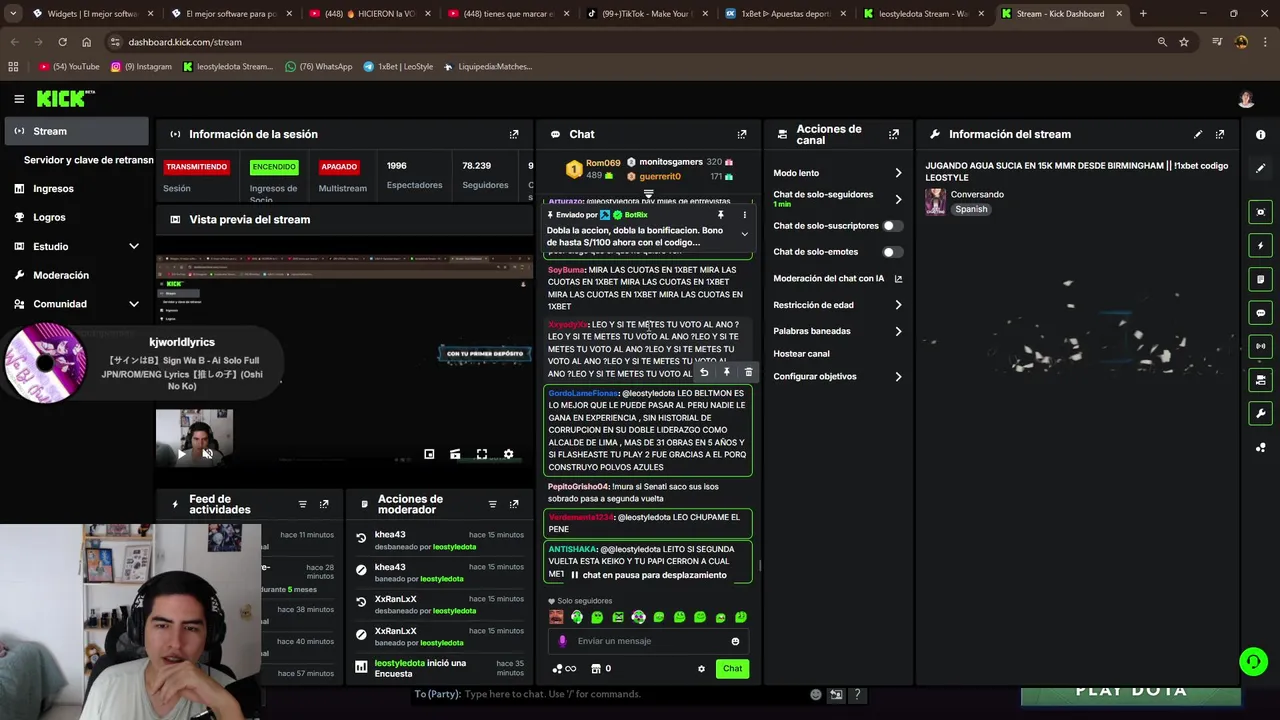Click the channel points icon below chat input

(564, 669)
